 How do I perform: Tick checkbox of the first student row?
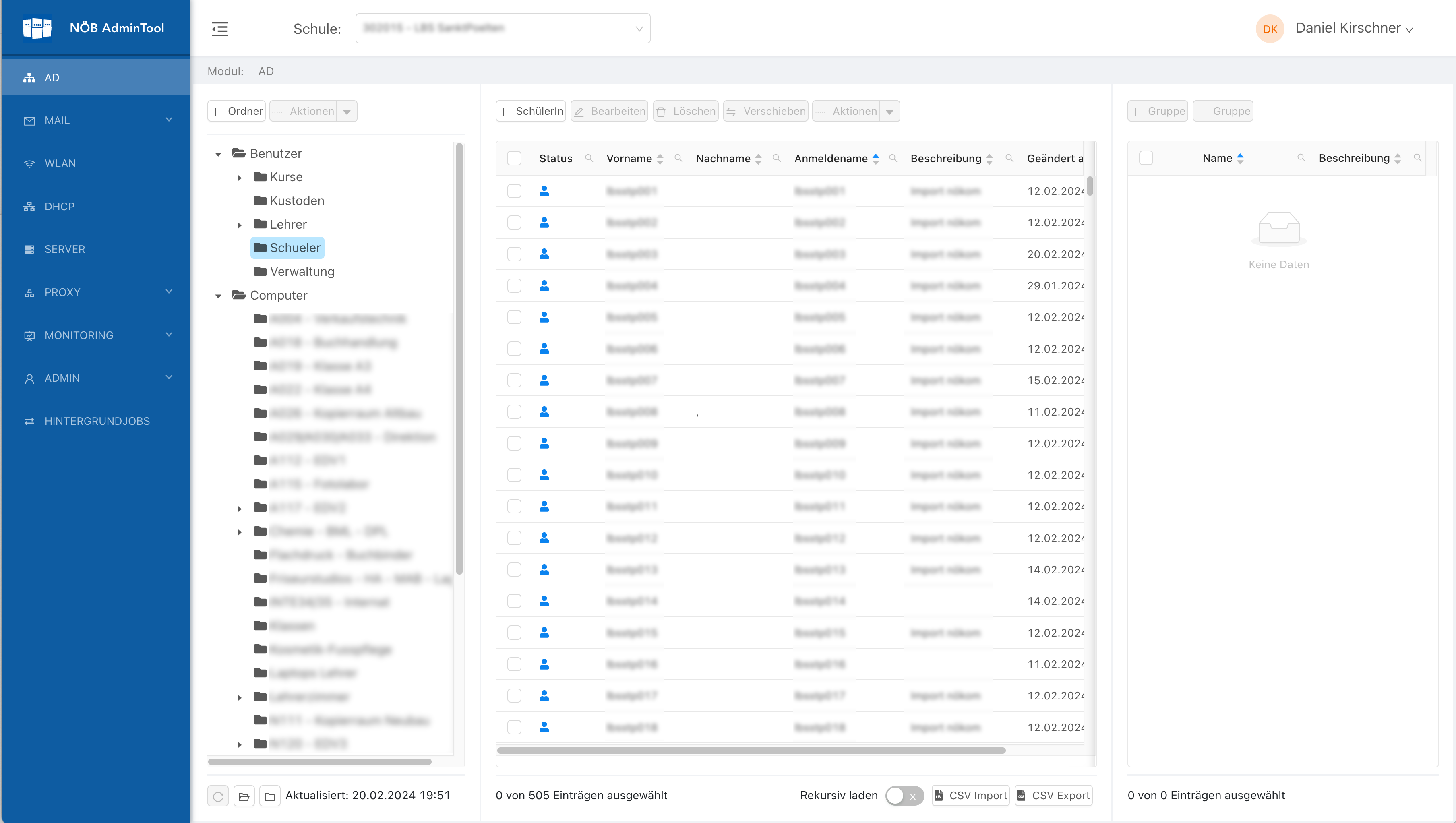point(514,191)
